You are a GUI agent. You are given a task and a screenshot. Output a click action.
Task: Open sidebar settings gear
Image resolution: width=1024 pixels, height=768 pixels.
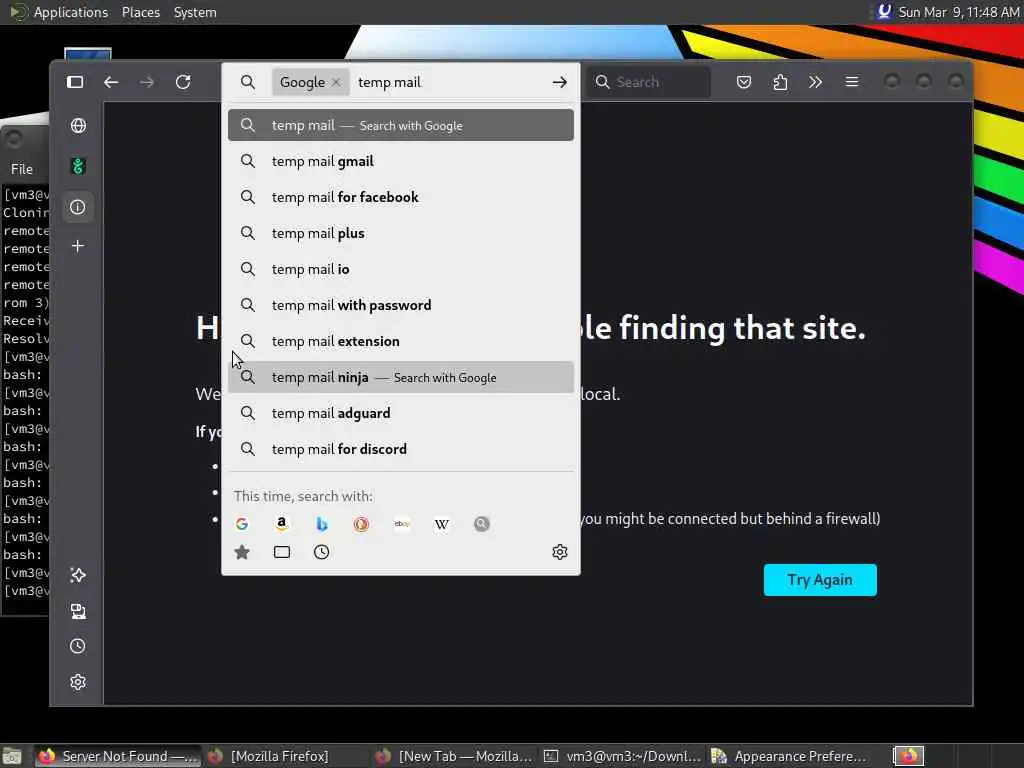pos(78,682)
